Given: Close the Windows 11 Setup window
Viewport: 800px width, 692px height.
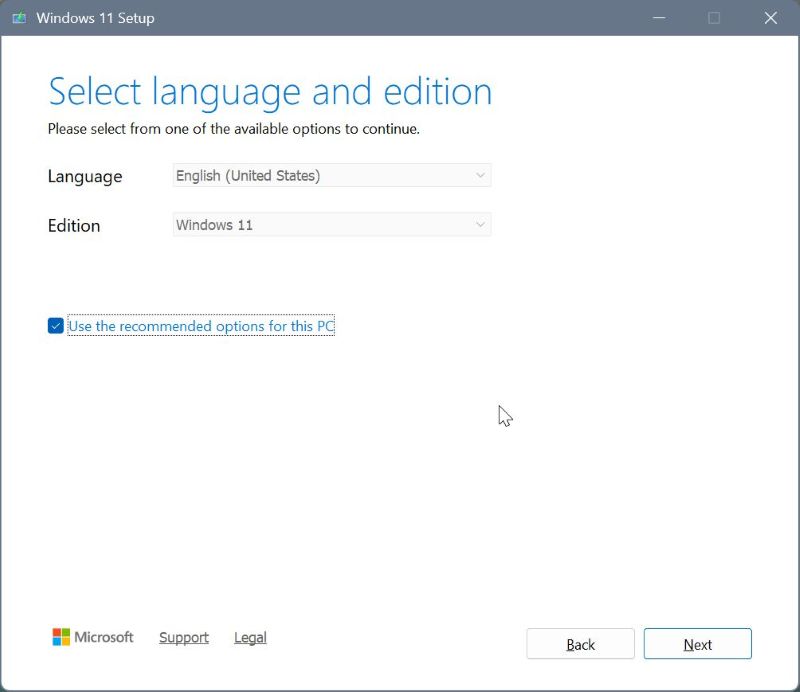Looking at the screenshot, I should (770, 18).
